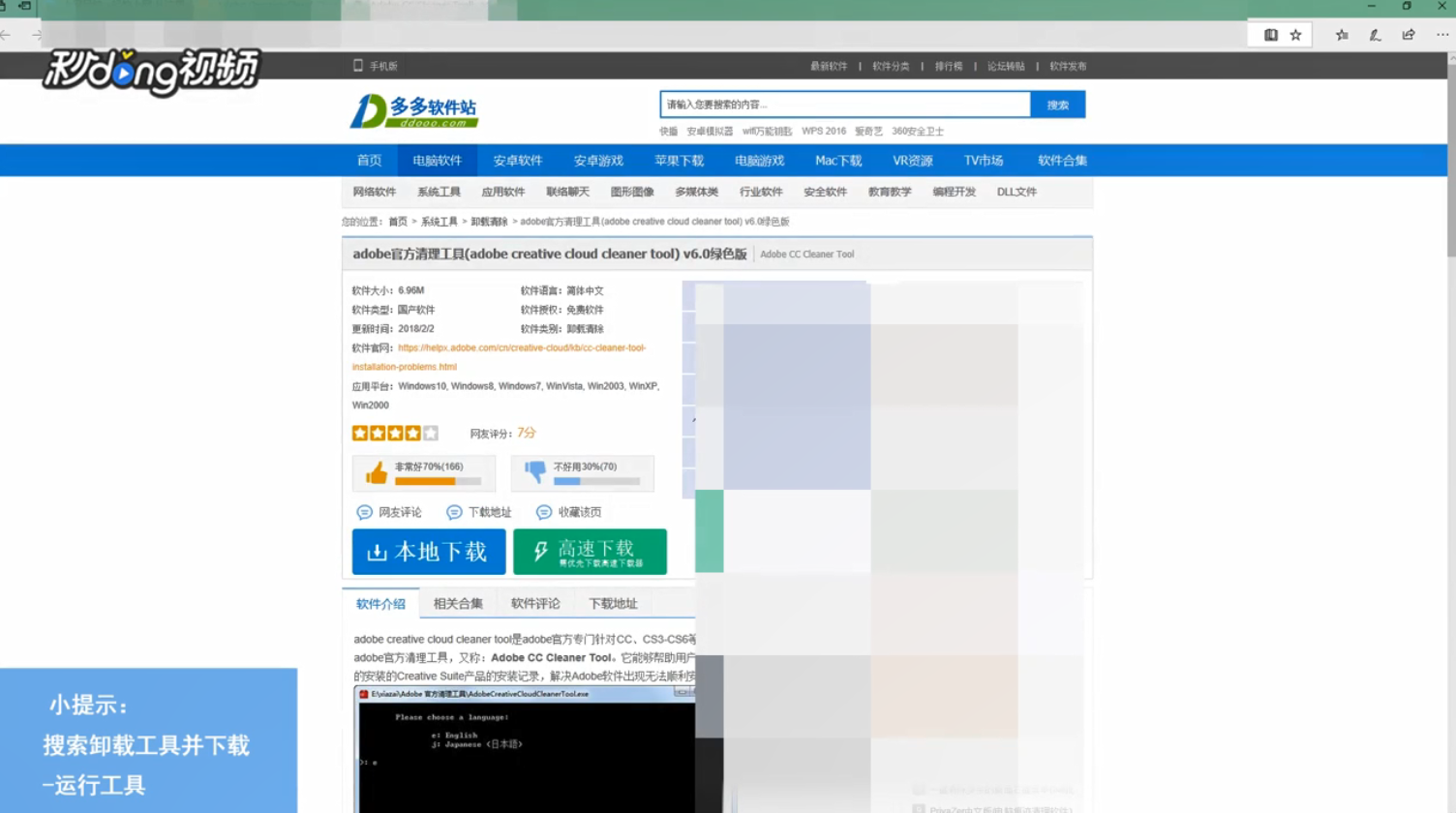The height and width of the screenshot is (813, 1456).
Task: Open the 电脑软件 navigation item
Action: [x=438, y=161]
